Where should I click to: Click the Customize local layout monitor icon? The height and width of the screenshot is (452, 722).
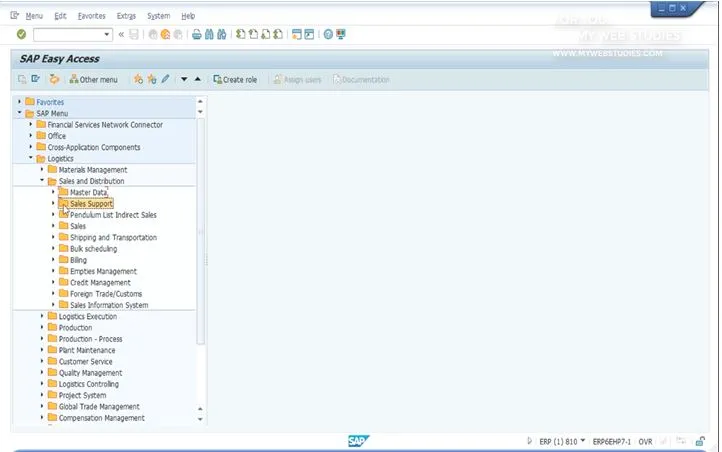pos(341,35)
